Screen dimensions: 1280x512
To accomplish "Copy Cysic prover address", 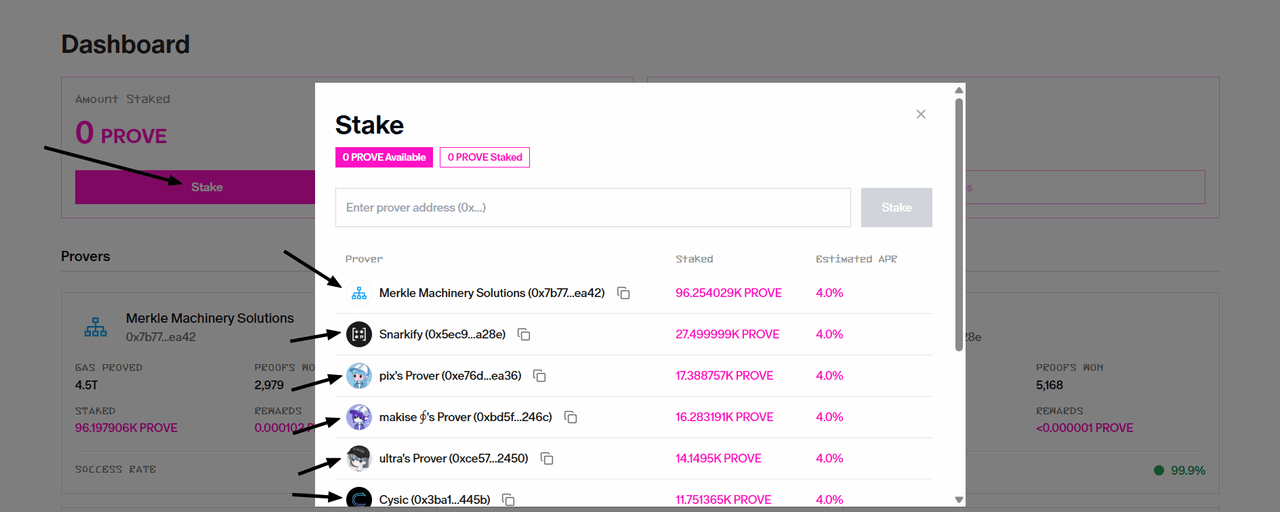I will click(x=509, y=499).
